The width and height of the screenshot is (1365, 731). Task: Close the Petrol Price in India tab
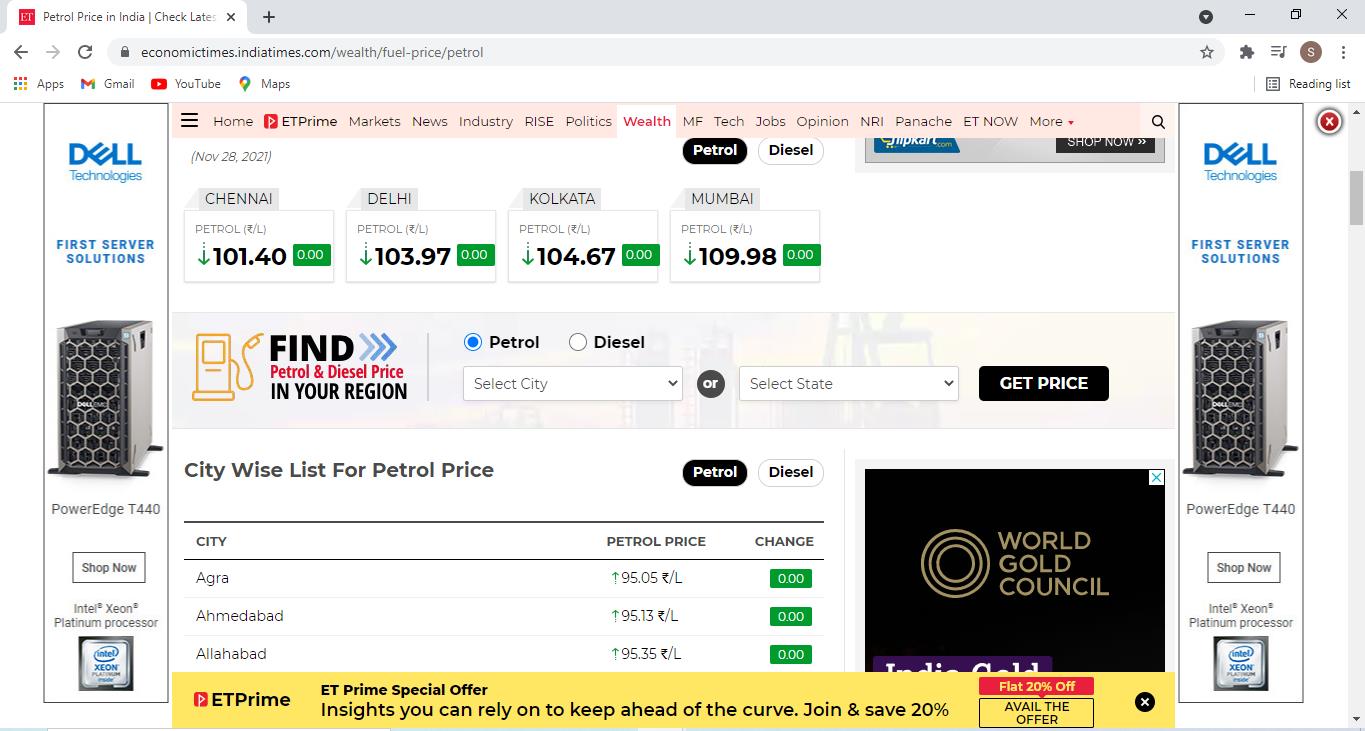tap(232, 17)
